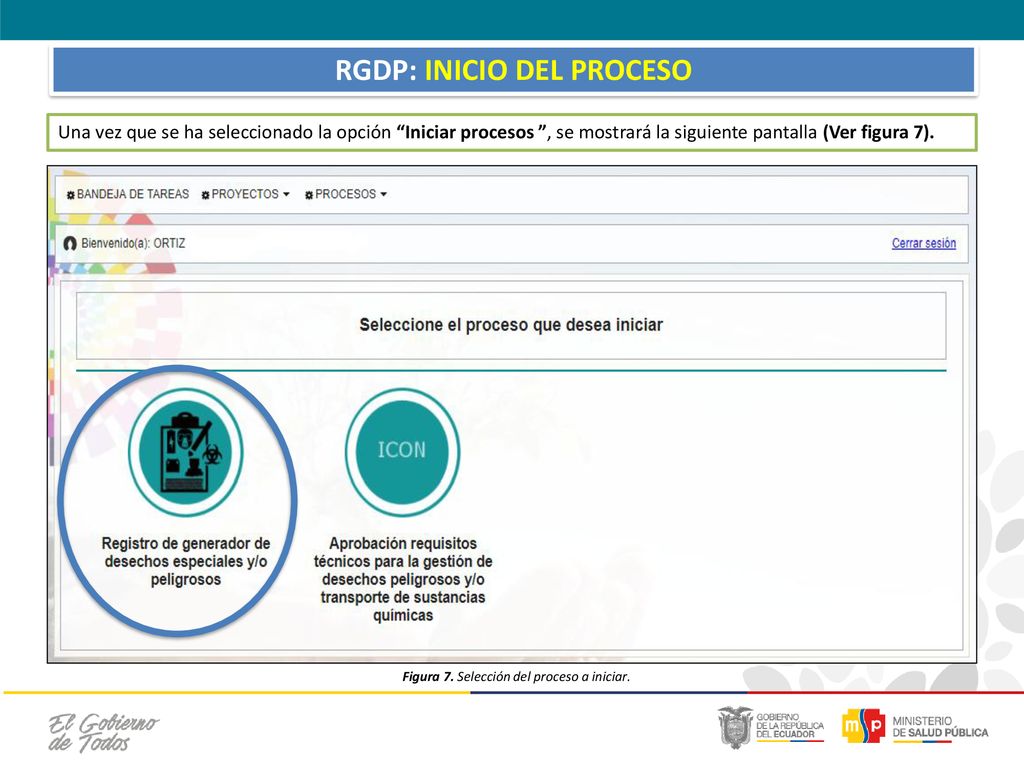Expand the PROYECTOS dropdown menu

point(246,194)
